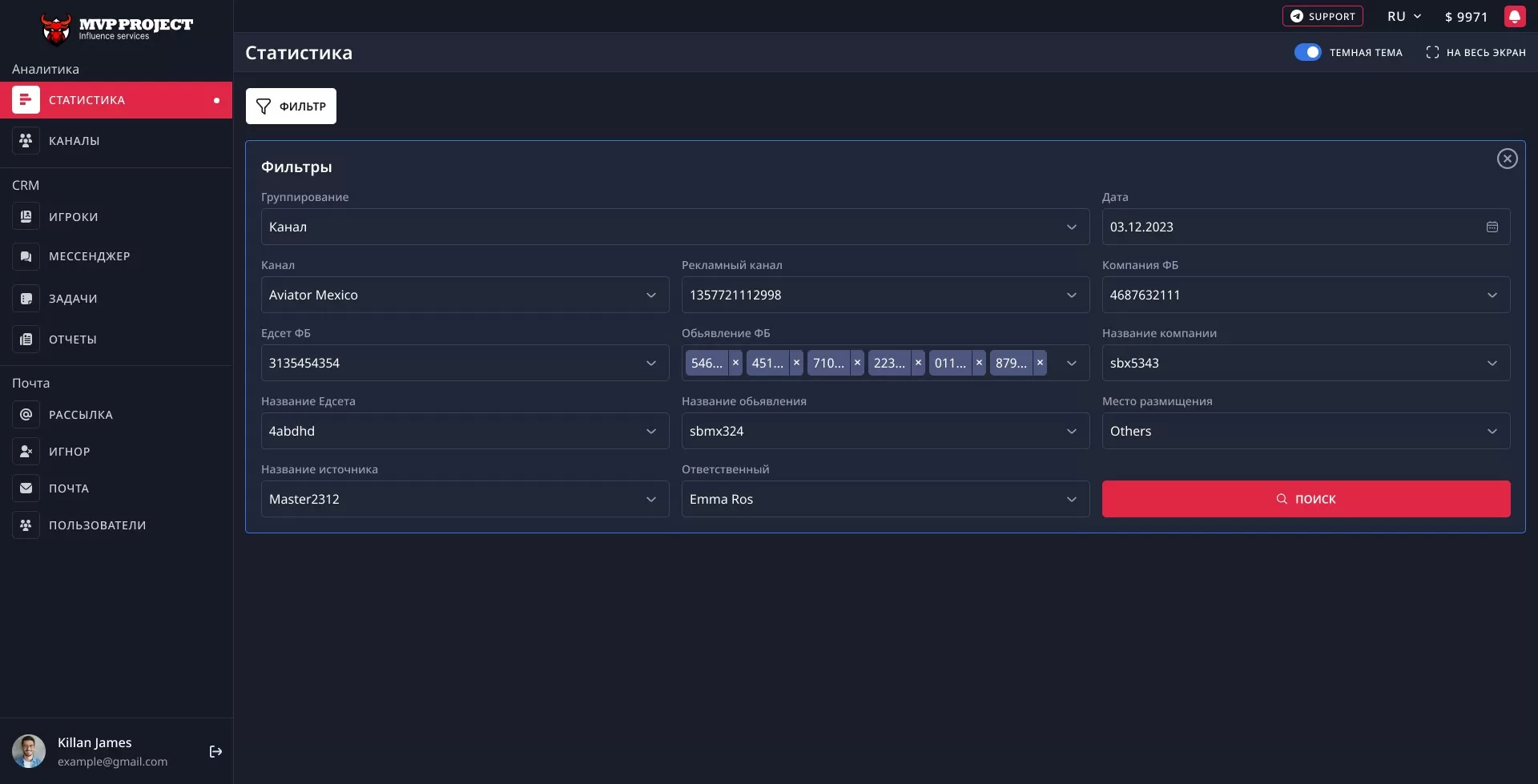
Task: Remove the 546... tag from Объявление ФБ
Action: coord(735,363)
